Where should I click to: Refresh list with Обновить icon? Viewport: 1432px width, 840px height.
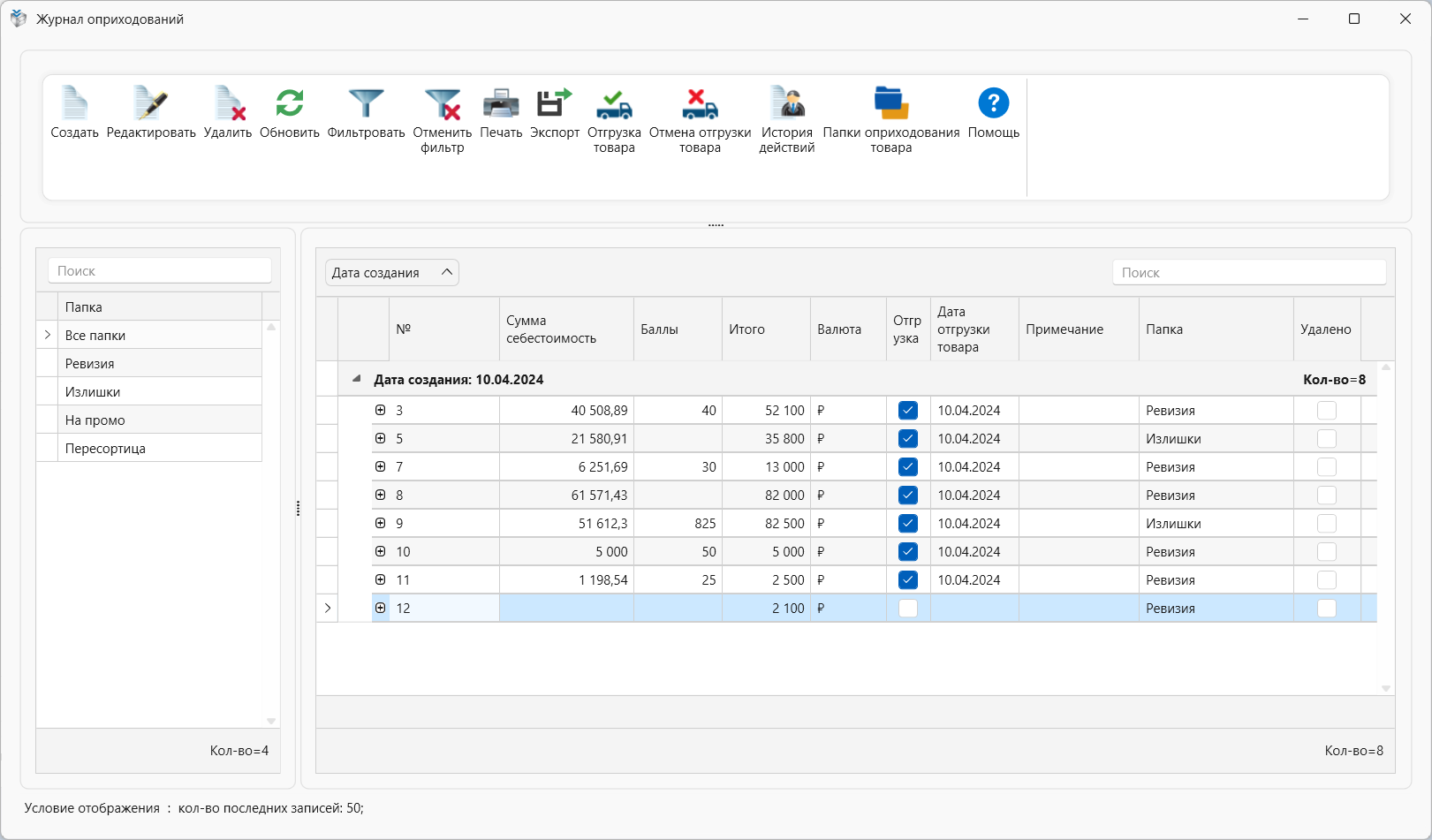pyautogui.click(x=290, y=103)
